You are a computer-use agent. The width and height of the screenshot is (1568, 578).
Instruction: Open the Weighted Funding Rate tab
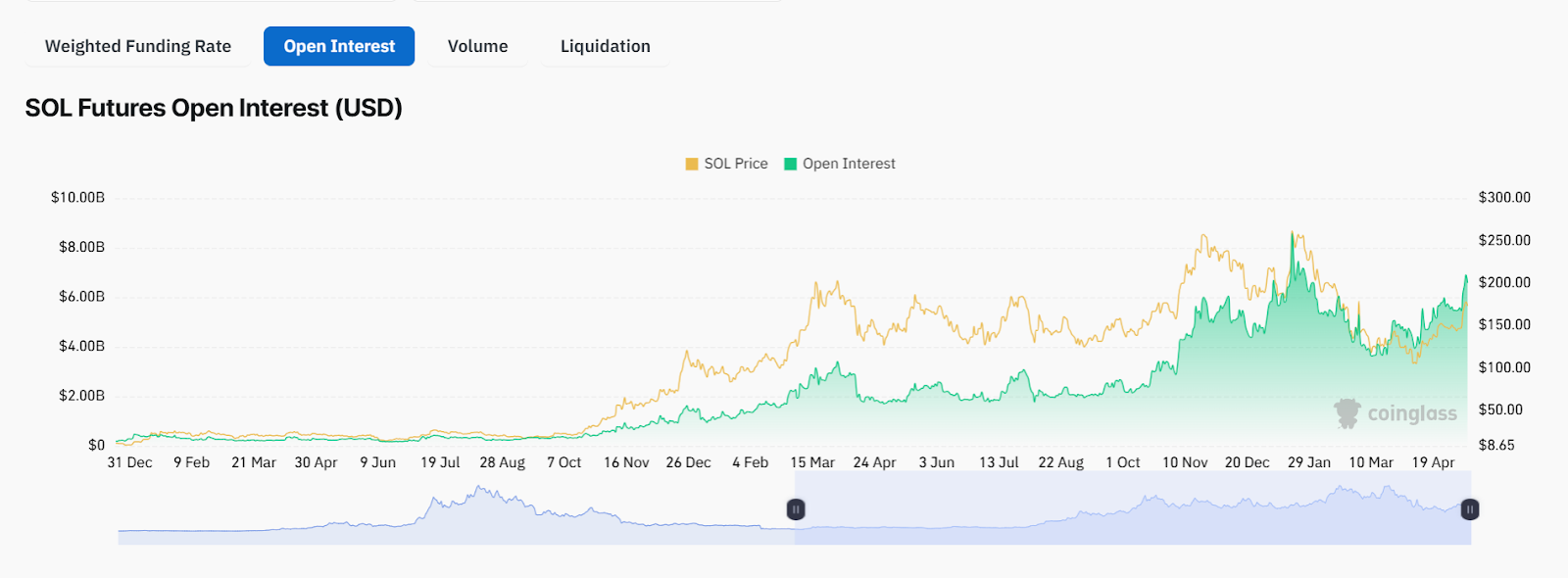(x=138, y=46)
